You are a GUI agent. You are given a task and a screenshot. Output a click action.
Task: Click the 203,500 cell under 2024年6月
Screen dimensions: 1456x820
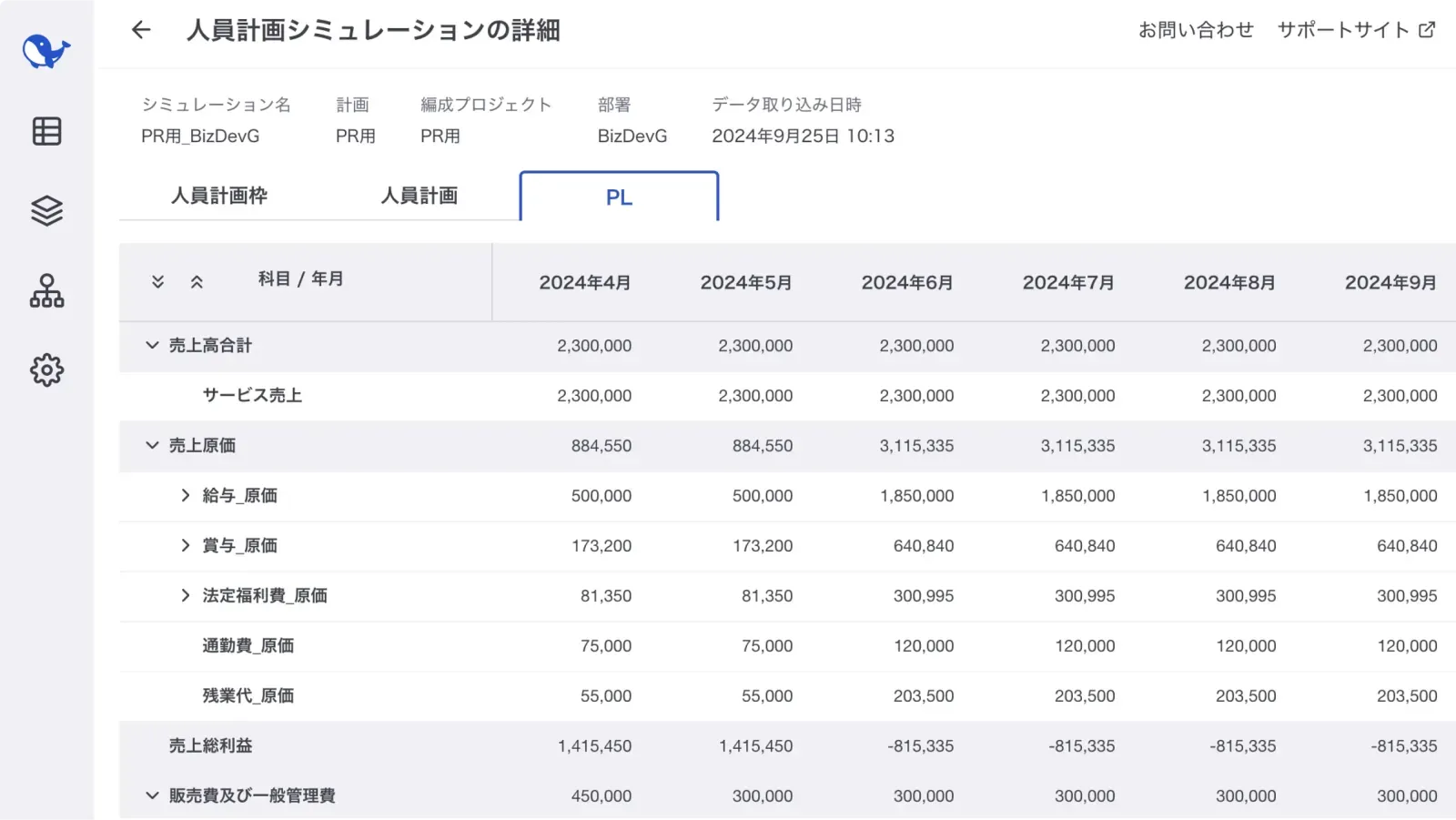(924, 696)
